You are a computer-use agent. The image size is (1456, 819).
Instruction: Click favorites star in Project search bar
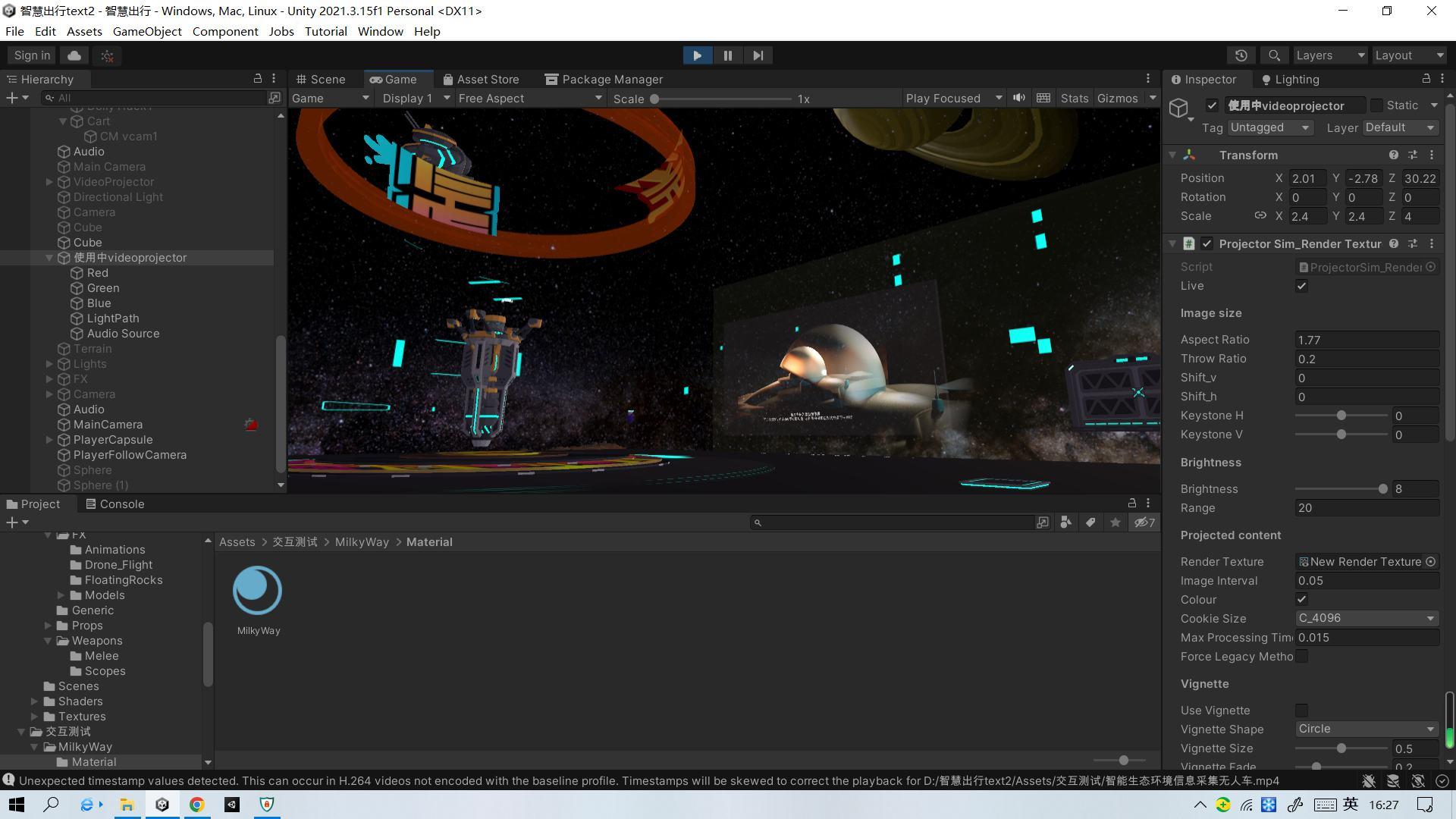[x=1115, y=522]
